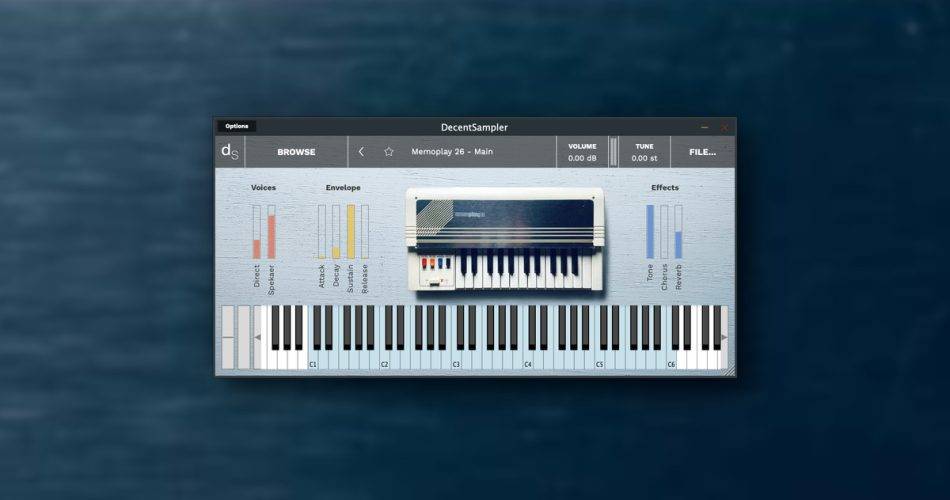Adjust the Speaker voice slider
Image resolution: width=950 pixels, height=500 pixels.
click(271, 232)
